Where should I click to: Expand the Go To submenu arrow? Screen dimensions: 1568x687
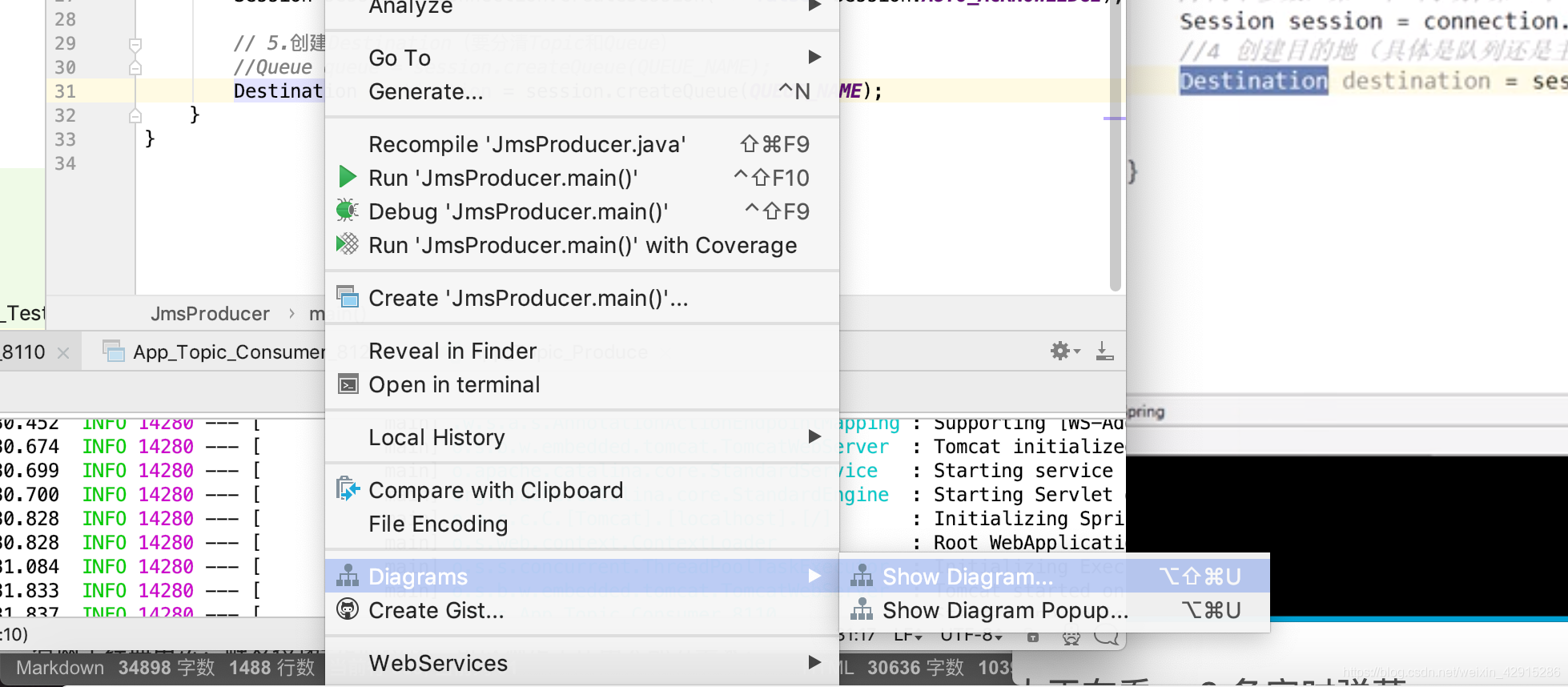814,57
